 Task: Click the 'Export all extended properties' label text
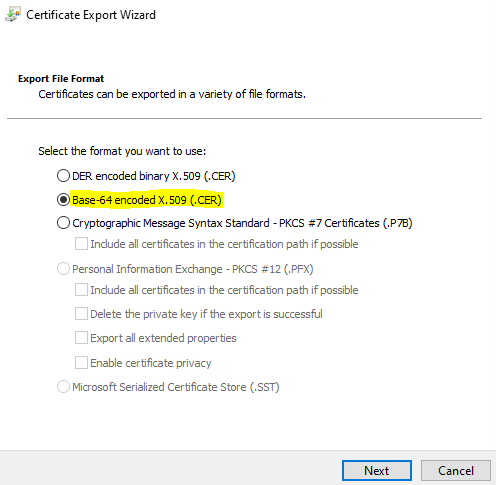[x=163, y=338]
